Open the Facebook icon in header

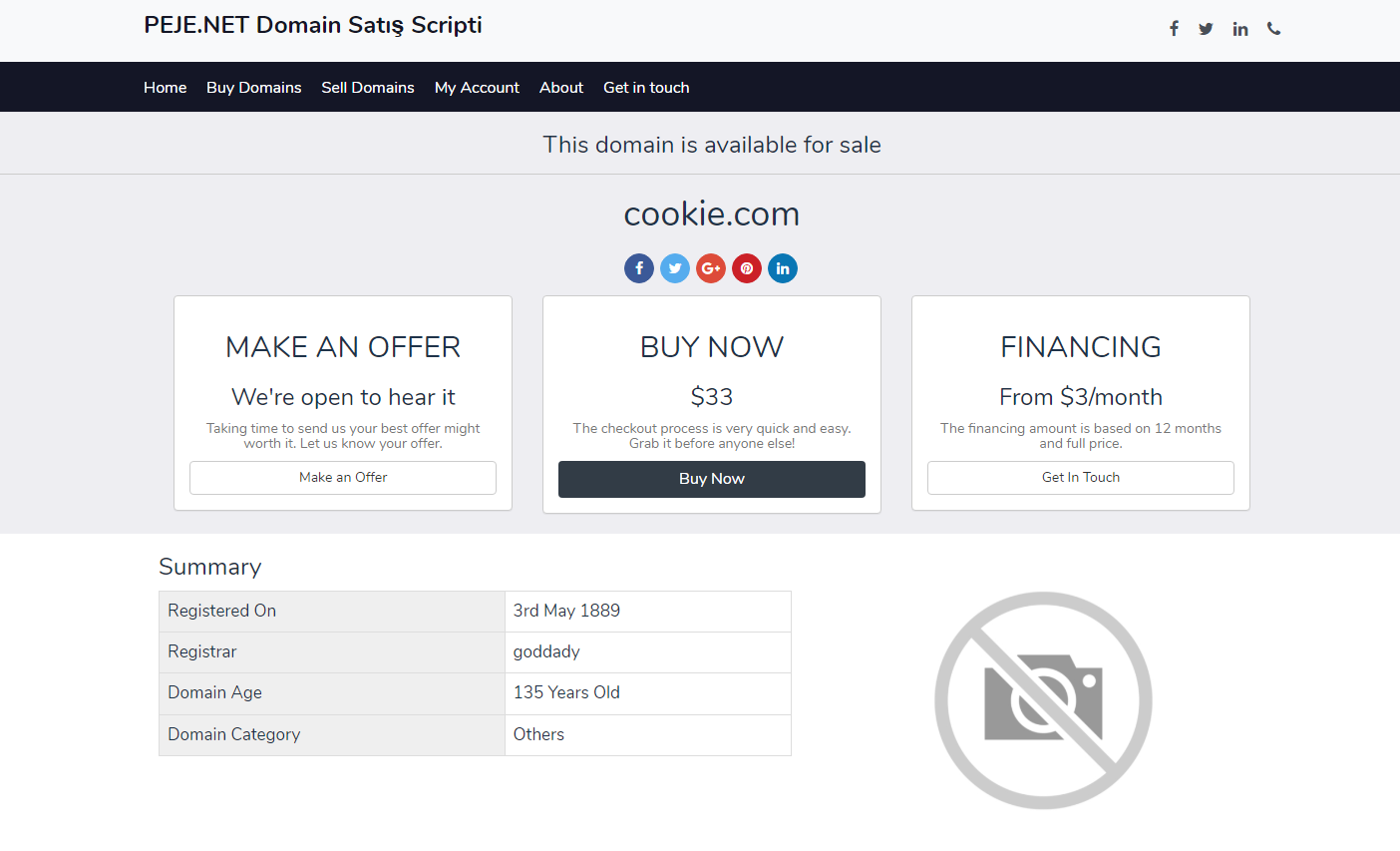coord(1174,29)
